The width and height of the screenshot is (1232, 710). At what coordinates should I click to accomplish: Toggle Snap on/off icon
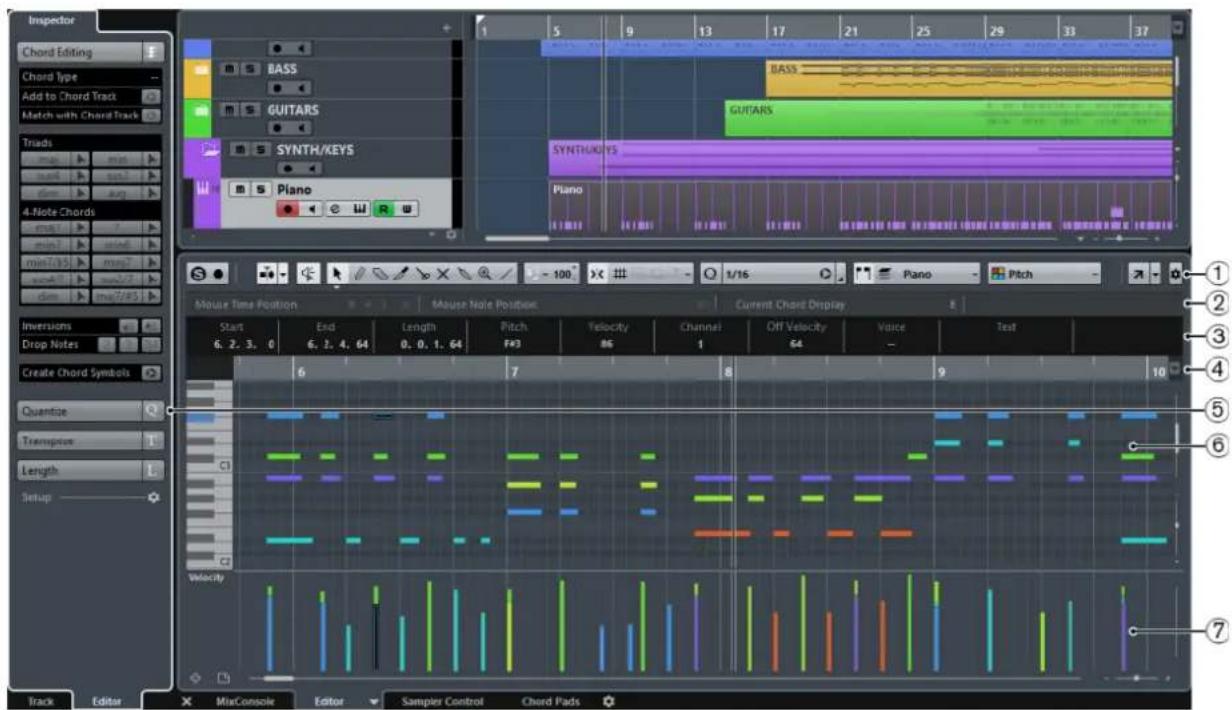pos(599,273)
